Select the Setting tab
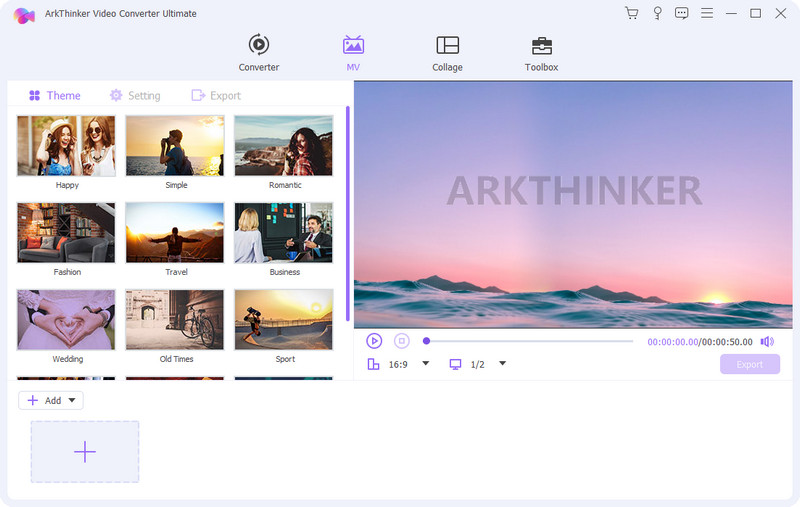 pos(135,95)
